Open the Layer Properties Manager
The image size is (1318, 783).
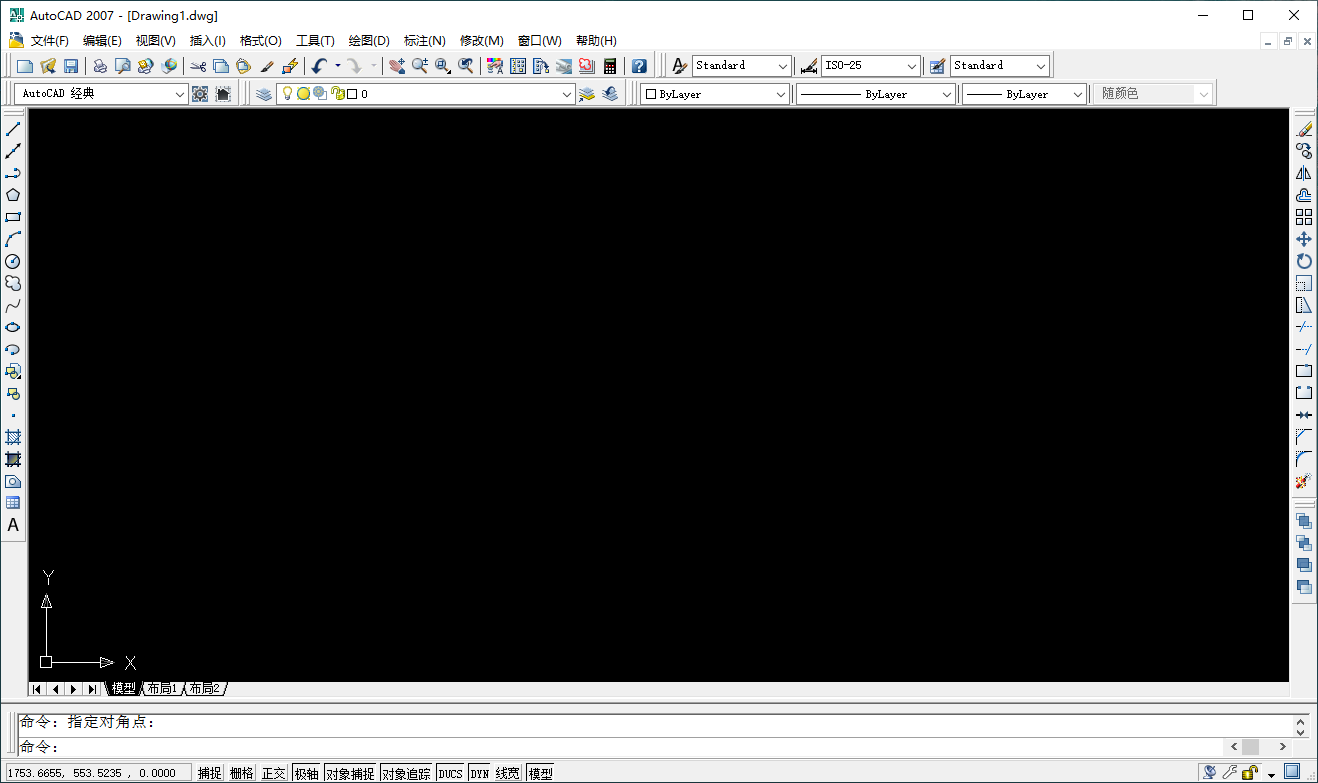point(264,93)
